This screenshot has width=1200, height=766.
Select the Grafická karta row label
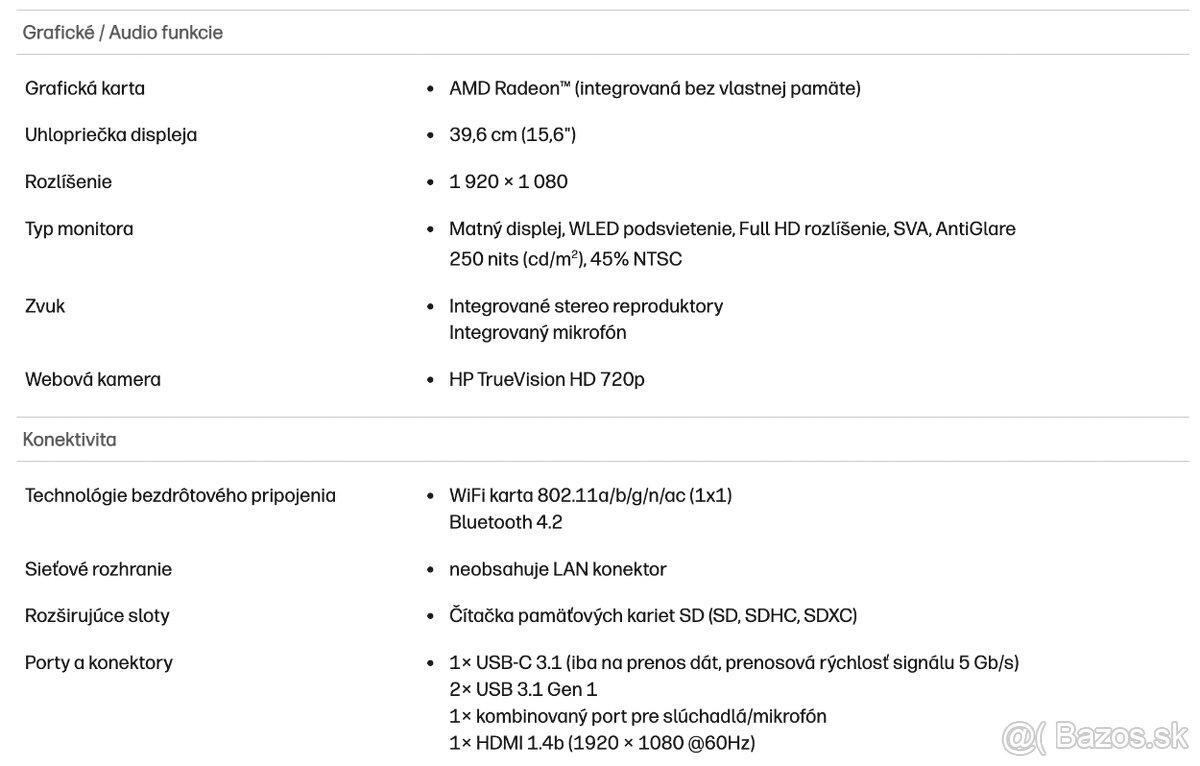[85, 88]
